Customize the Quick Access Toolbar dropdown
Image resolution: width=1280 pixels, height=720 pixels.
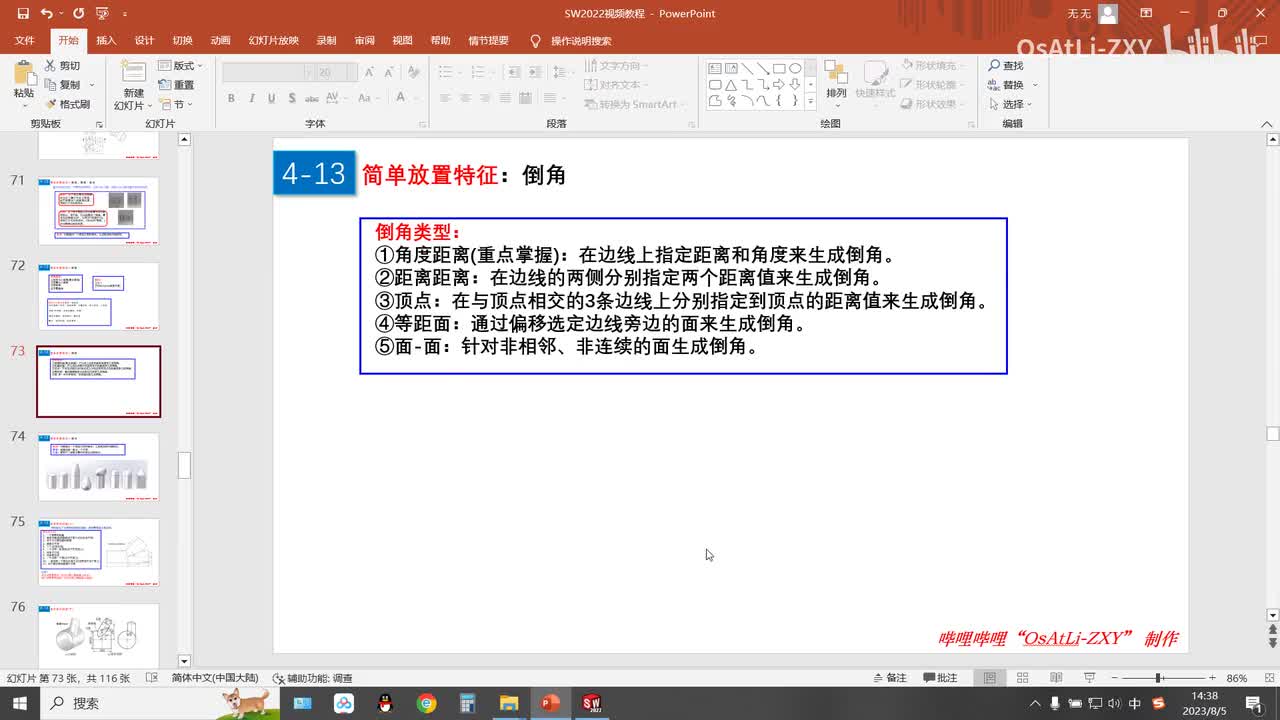125,14
